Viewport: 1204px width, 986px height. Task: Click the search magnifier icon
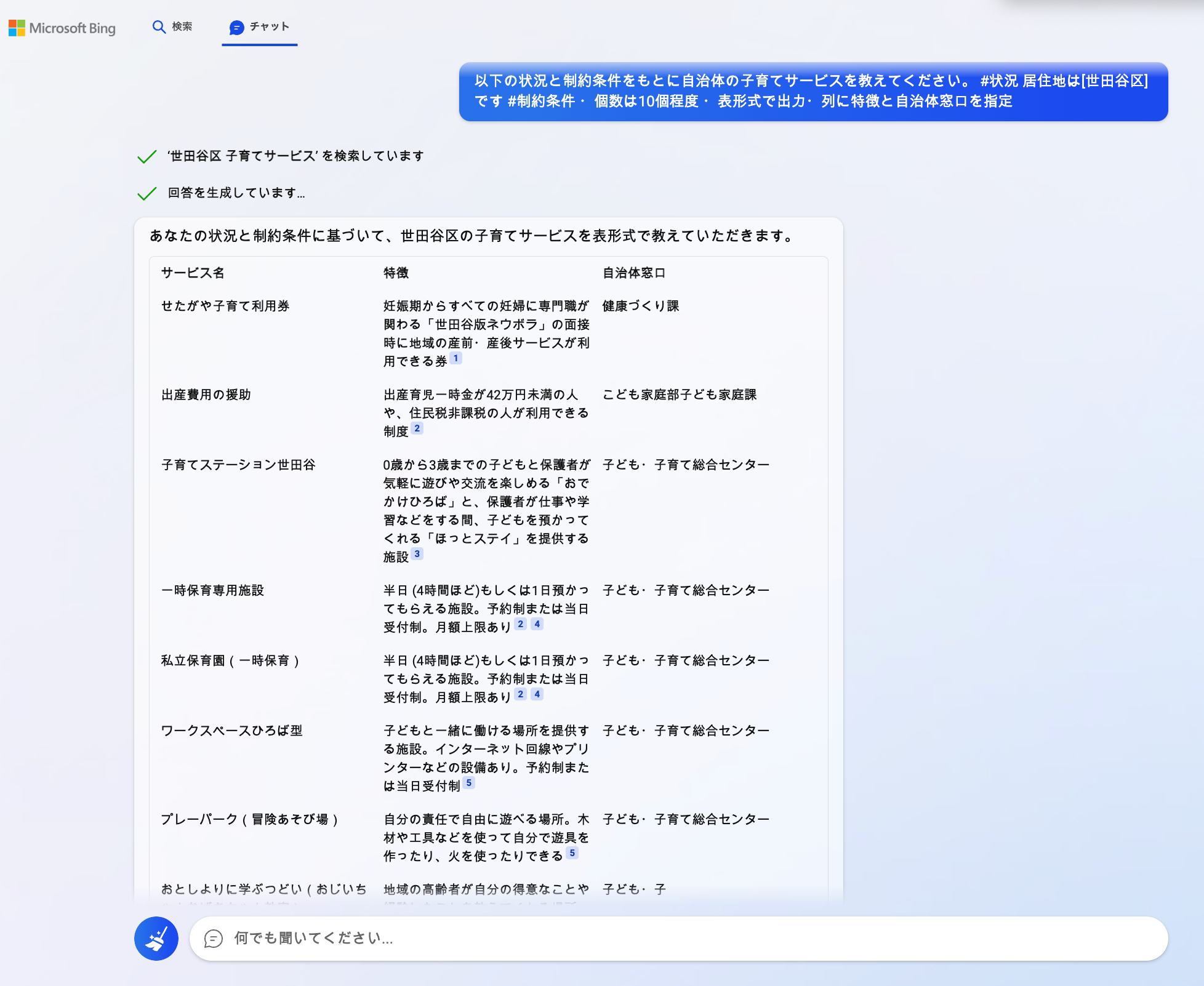coord(159,27)
